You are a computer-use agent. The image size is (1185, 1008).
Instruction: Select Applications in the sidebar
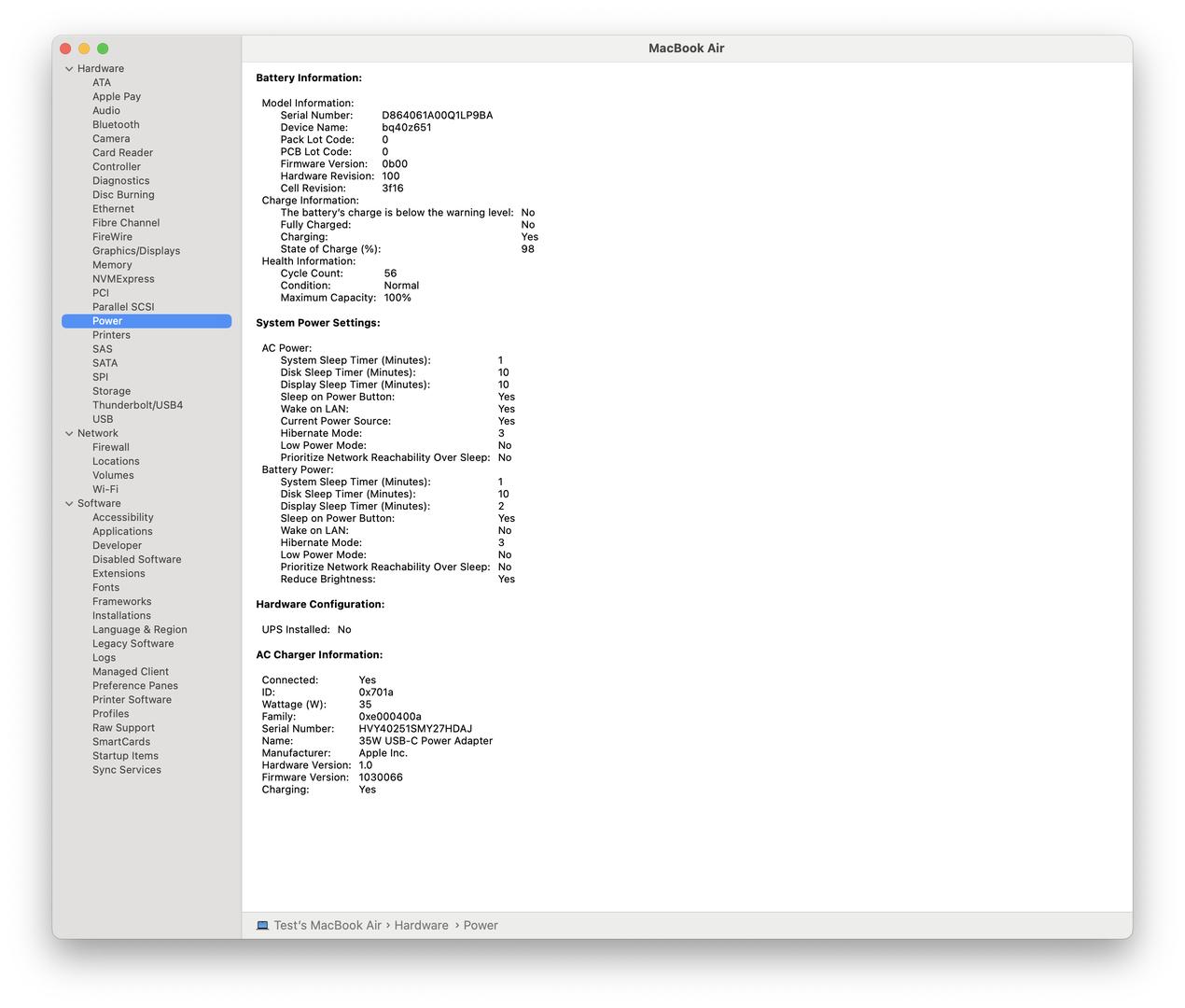click(x=122, y=532)
